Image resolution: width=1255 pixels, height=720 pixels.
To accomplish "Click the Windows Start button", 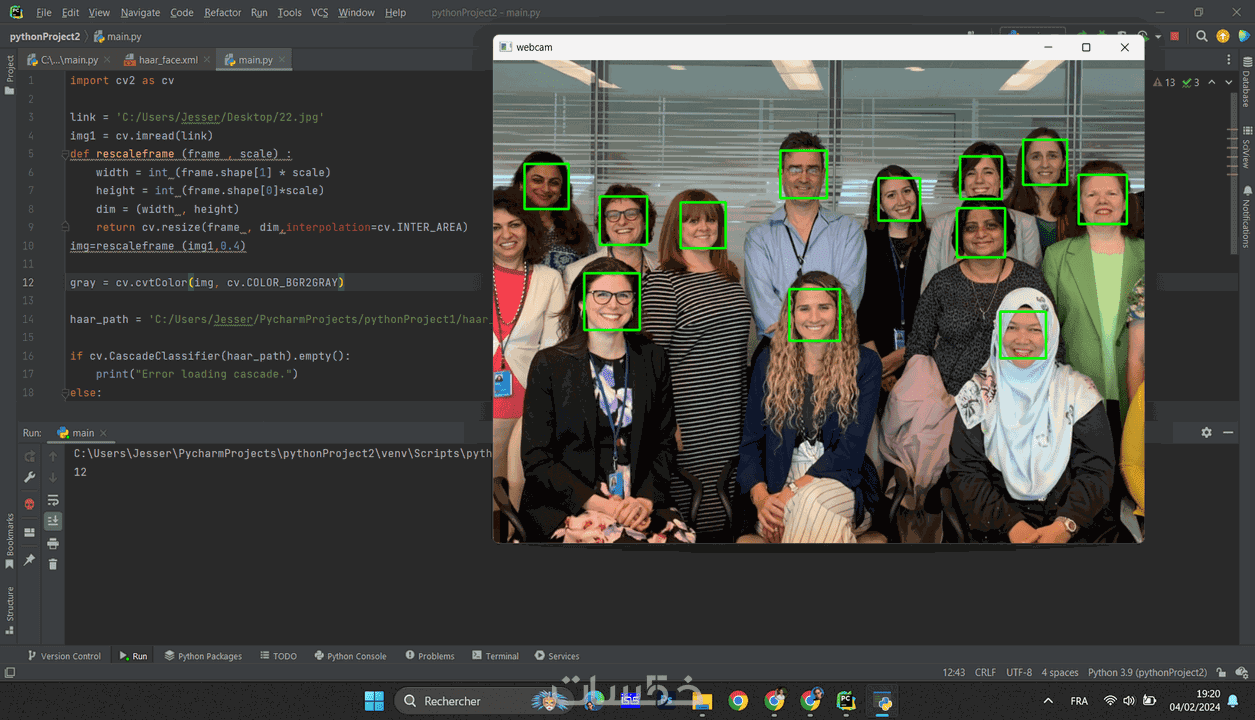I will 374,701.
